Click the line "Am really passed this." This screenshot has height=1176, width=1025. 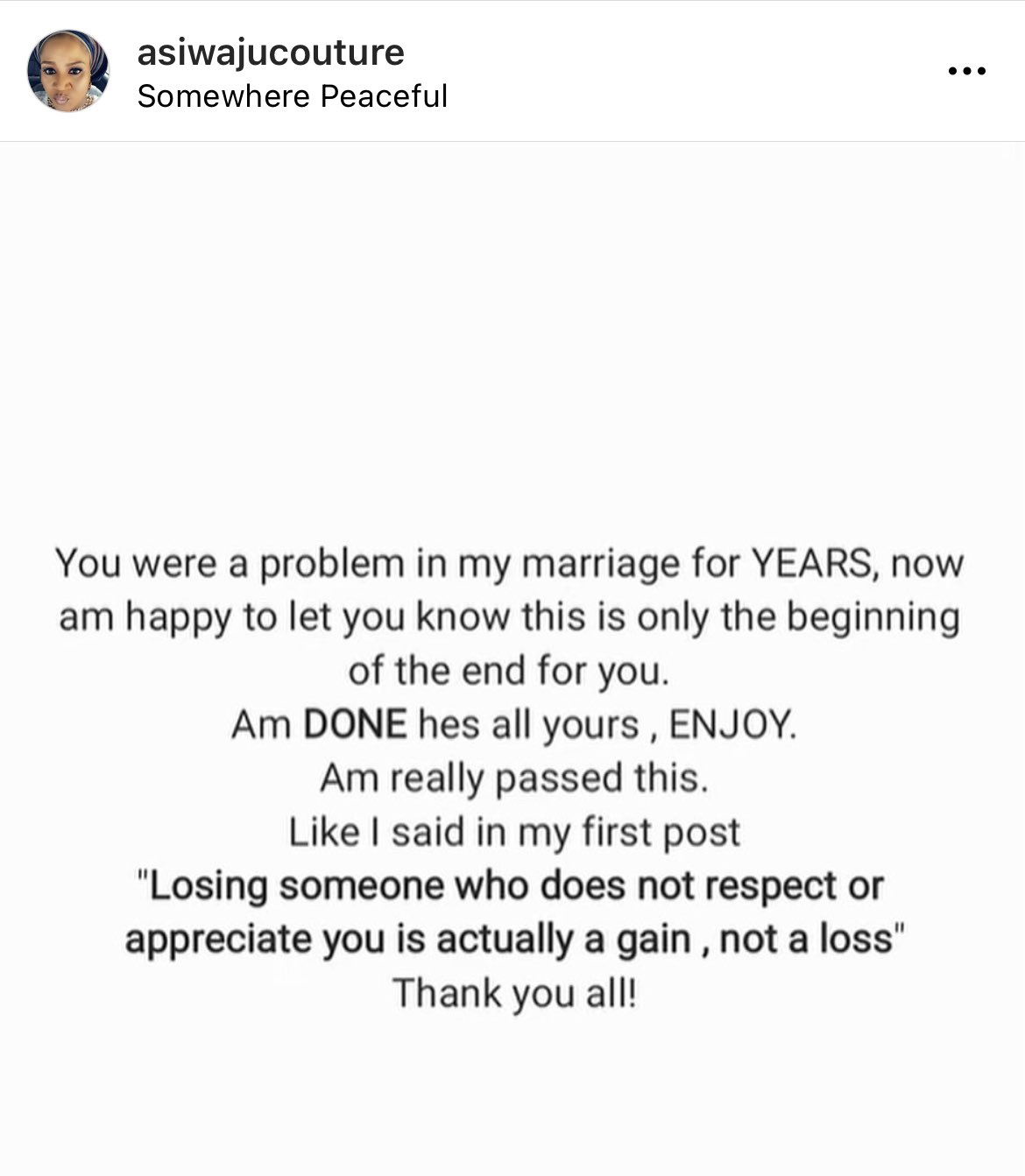pos(513,778)
